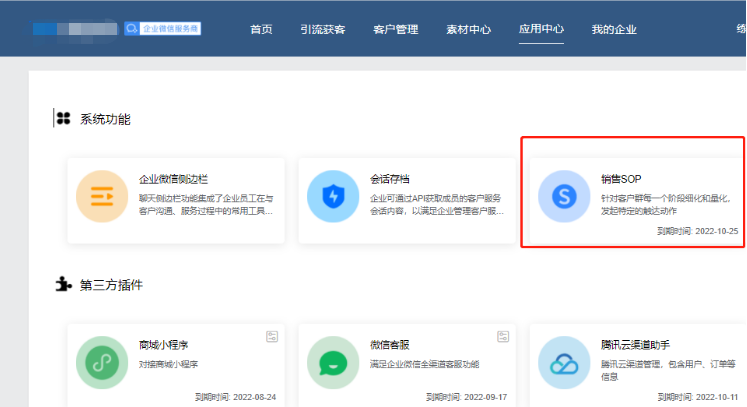Open 我的企业 in the top navigation
The width and height of the screenshot is (747, 407).
(614, 29)
